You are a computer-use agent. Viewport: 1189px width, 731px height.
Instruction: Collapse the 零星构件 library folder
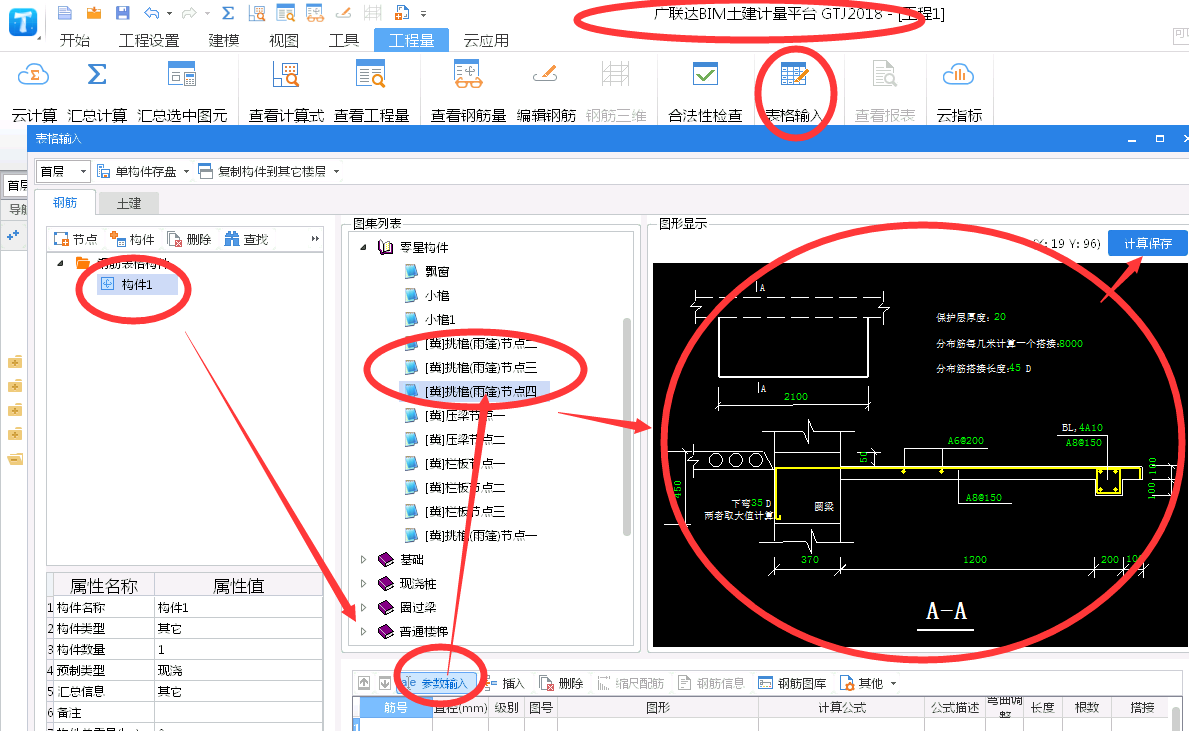(363, 247)
